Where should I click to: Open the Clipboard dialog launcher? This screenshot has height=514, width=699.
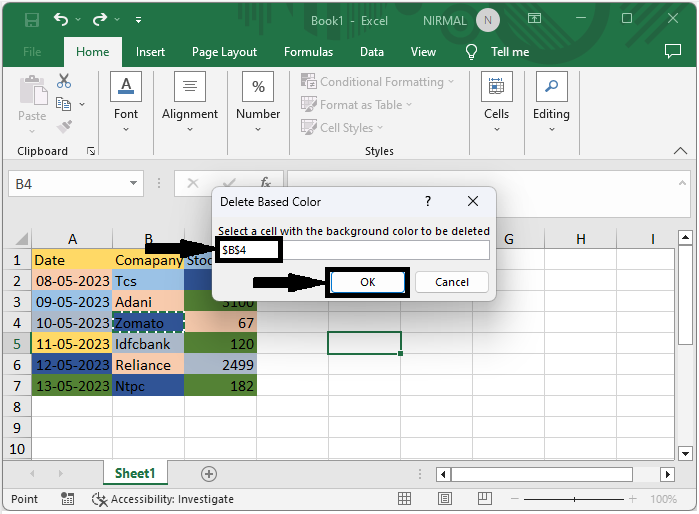[91, 152]
